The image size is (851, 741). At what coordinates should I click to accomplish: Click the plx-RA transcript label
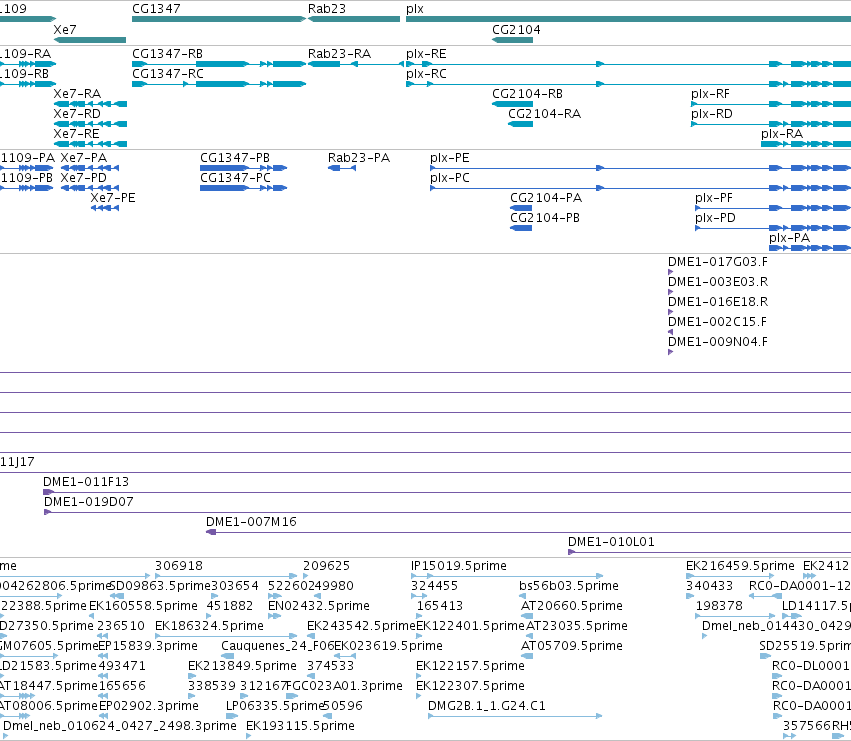coord(782,134)
